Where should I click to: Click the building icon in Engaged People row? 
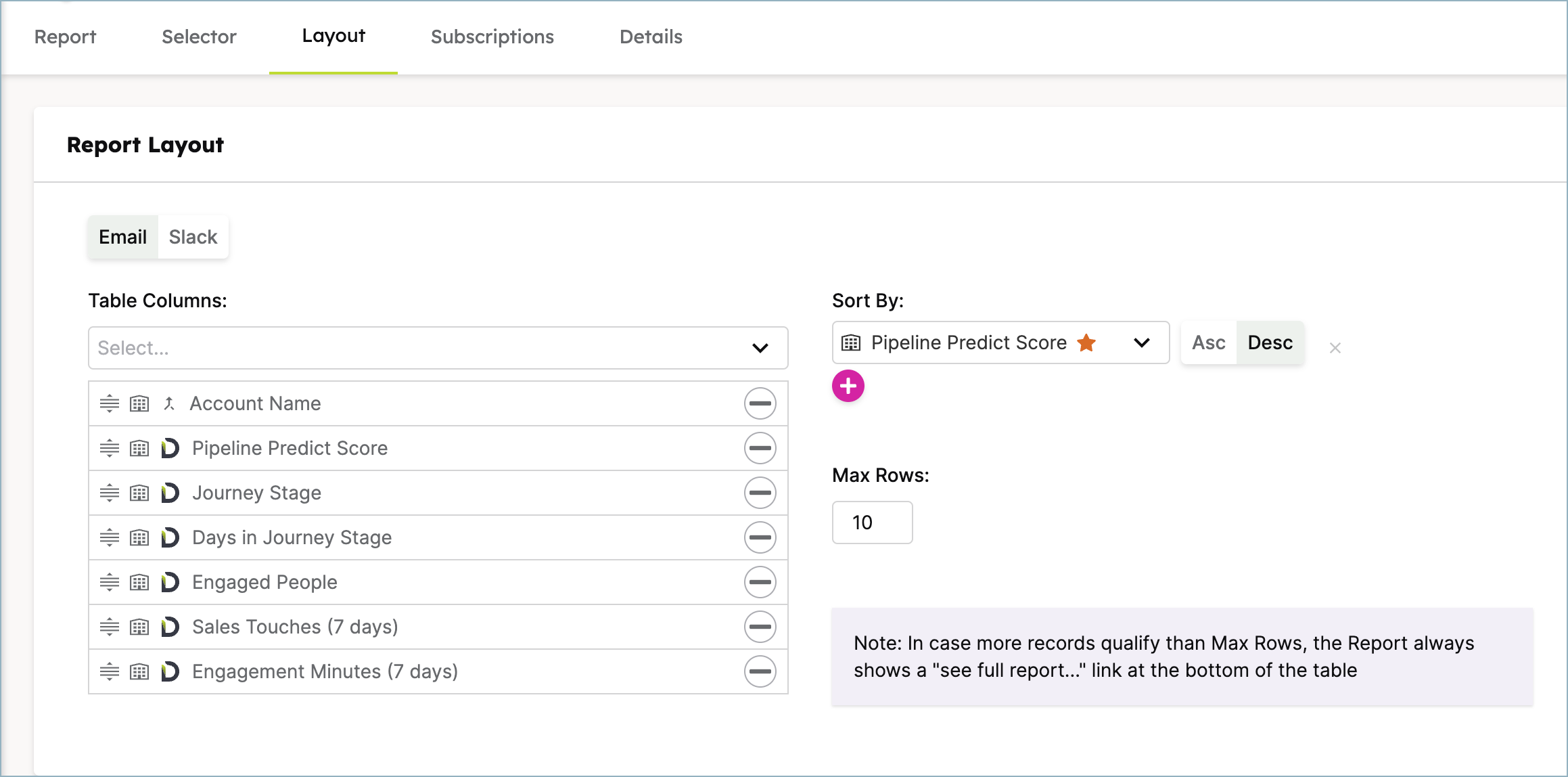(x=139, y=583)
